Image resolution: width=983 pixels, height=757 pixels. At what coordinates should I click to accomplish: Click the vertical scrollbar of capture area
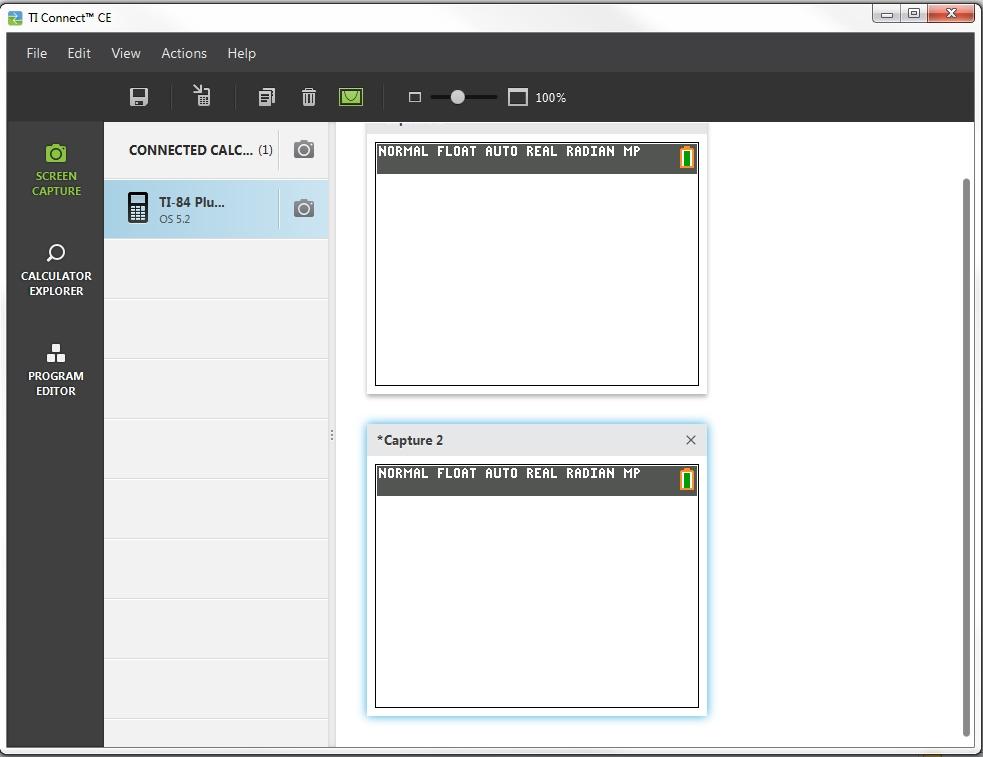[966, 457]
